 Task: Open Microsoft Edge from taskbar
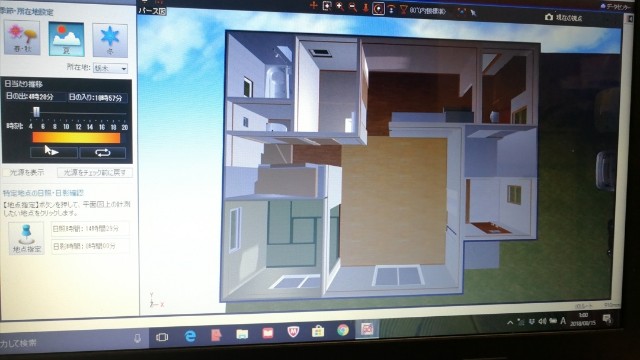click(190, 336)
